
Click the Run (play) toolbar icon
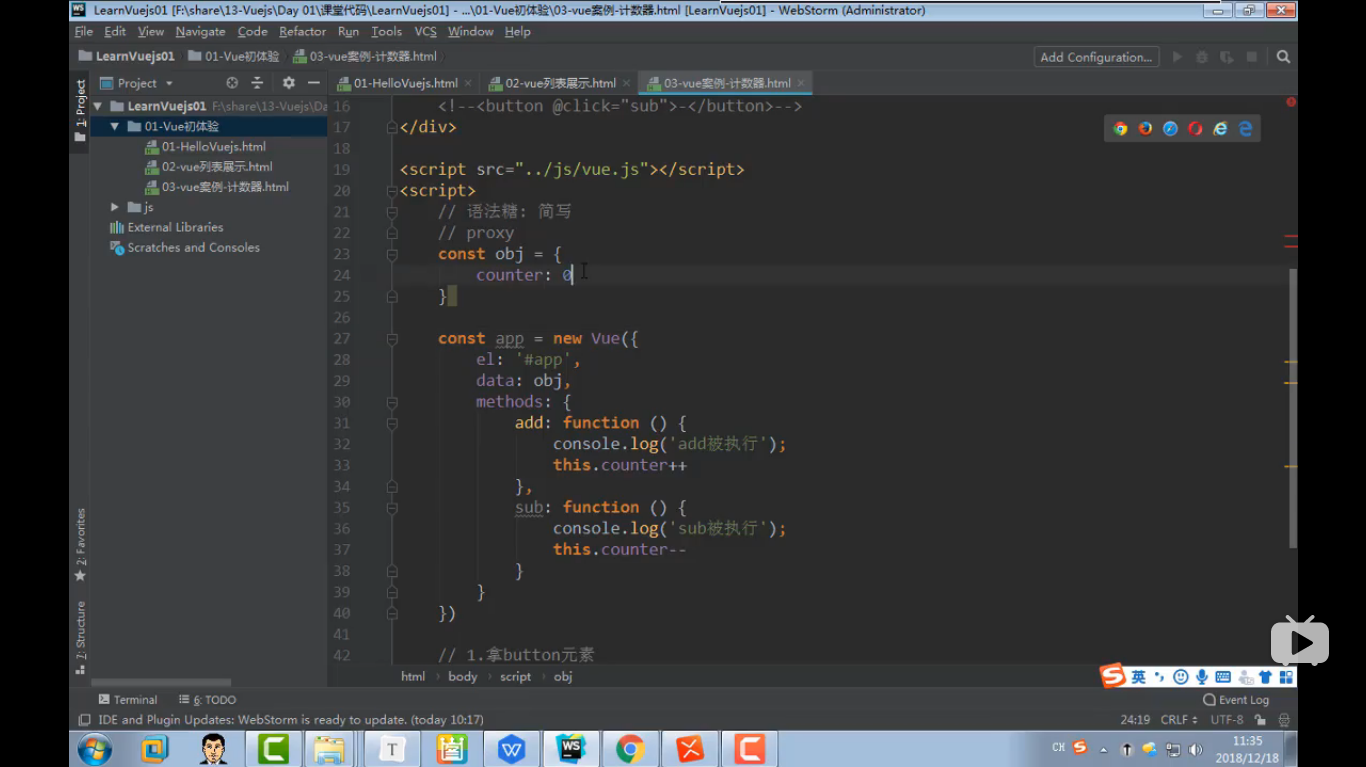[x=1177, y=57]
